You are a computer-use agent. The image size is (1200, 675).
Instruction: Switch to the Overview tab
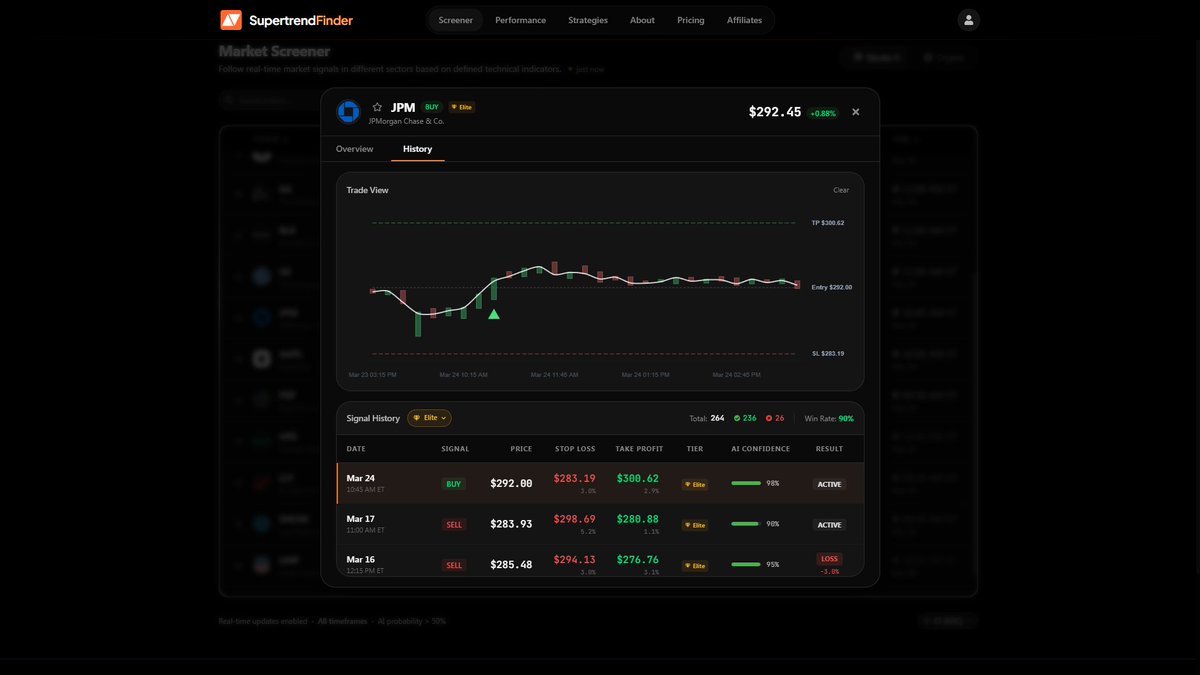354,149
